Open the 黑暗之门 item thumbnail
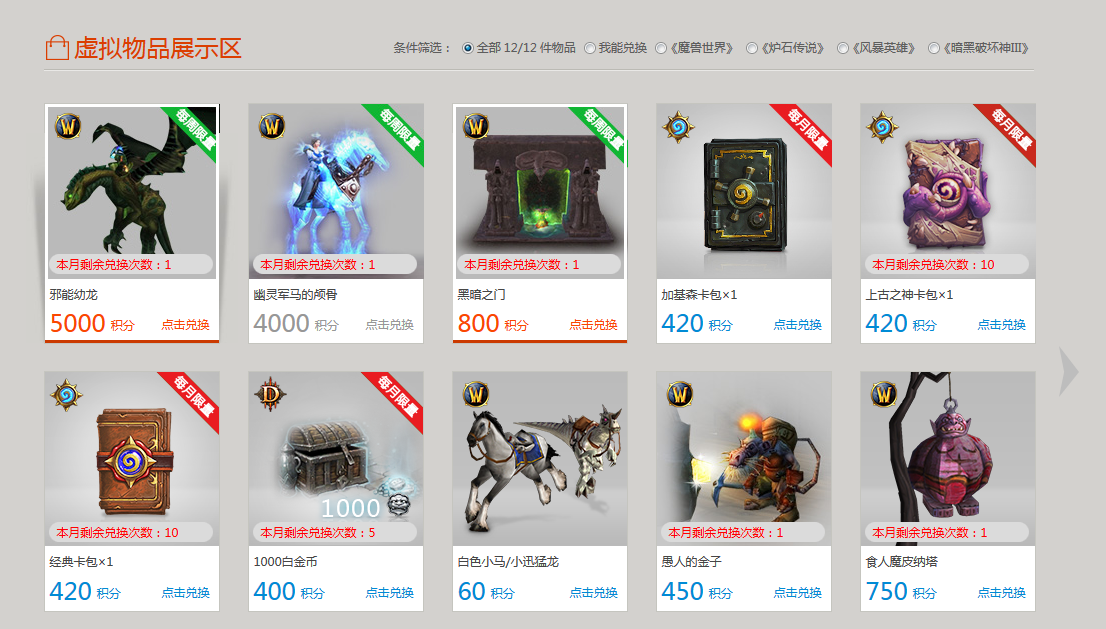Viewport: 1106px width, 629px height. 540,191
